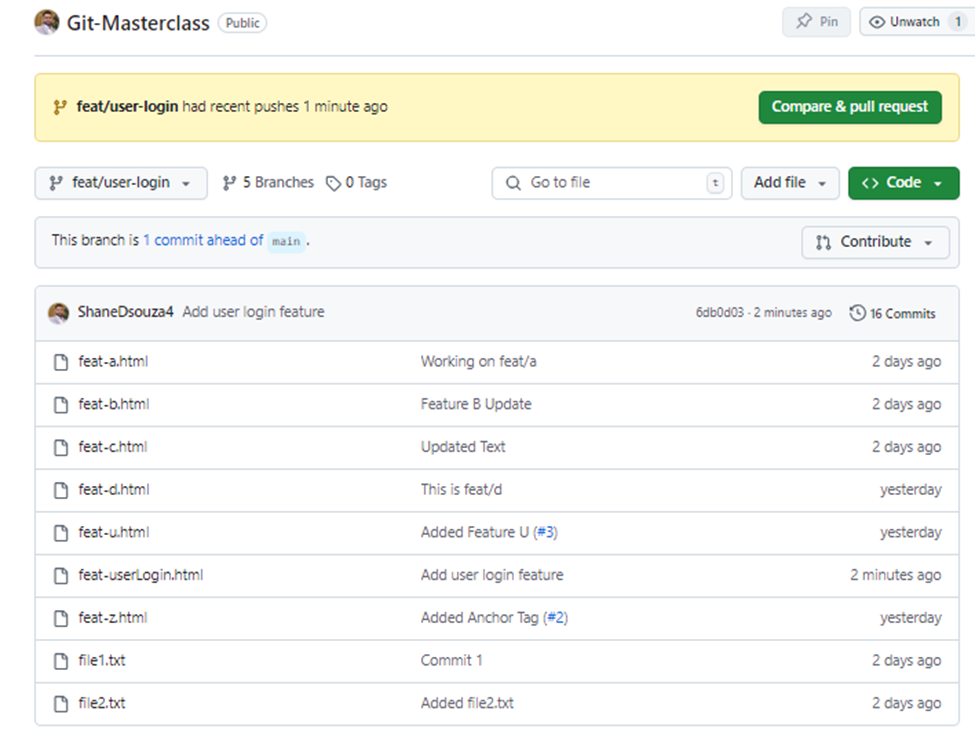Click the main branch label link
Screen dimensions: 975x733
[286, 241]
